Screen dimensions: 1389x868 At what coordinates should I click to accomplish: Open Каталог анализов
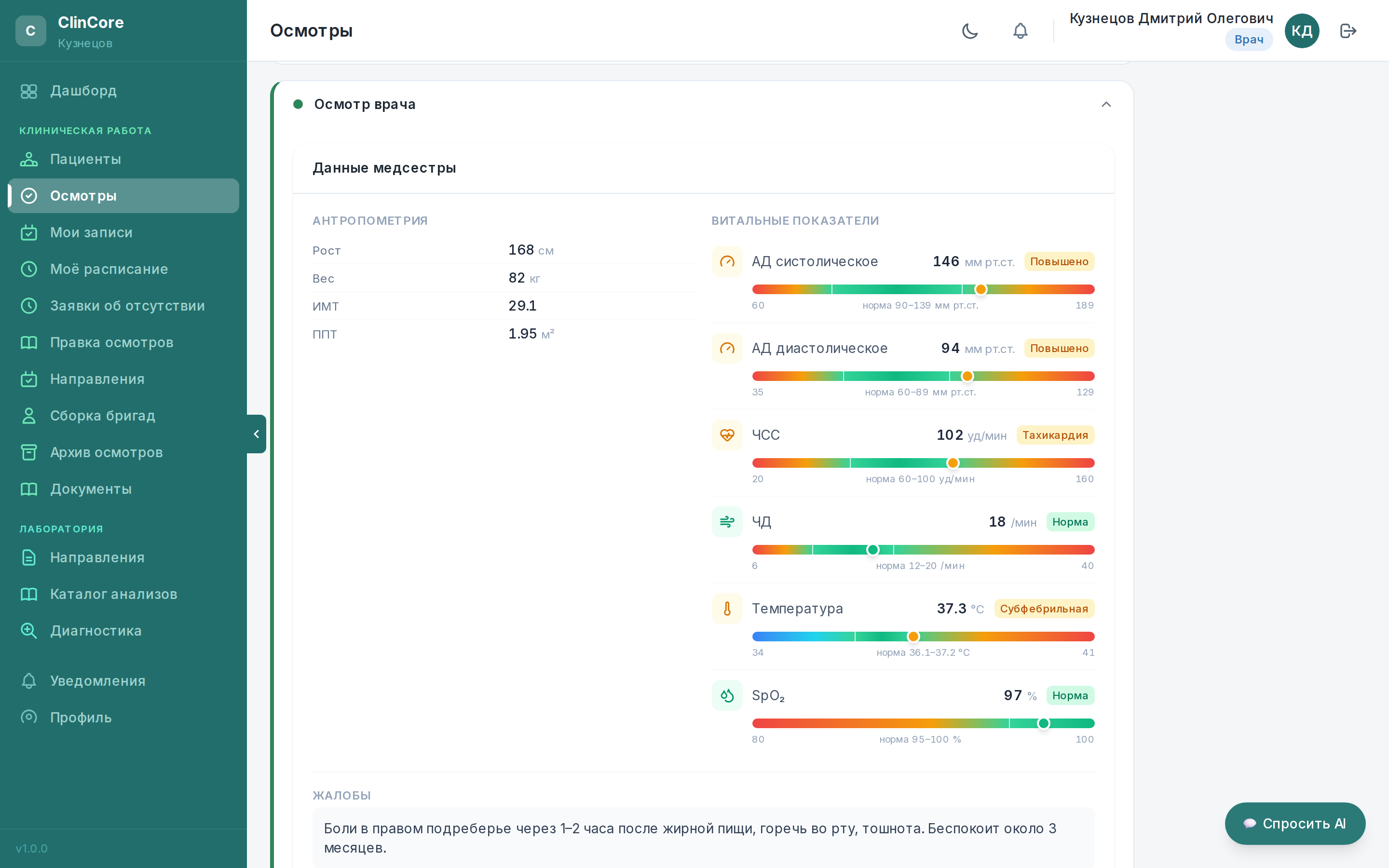pos(123,594)
